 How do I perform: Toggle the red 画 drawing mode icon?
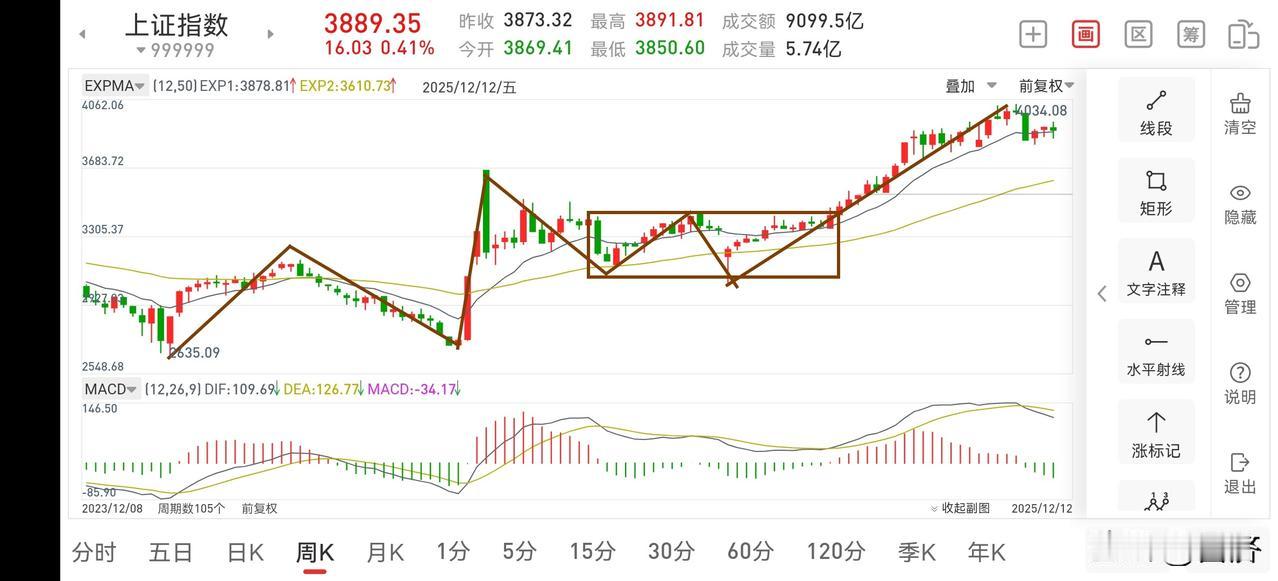click(1086, 34)
